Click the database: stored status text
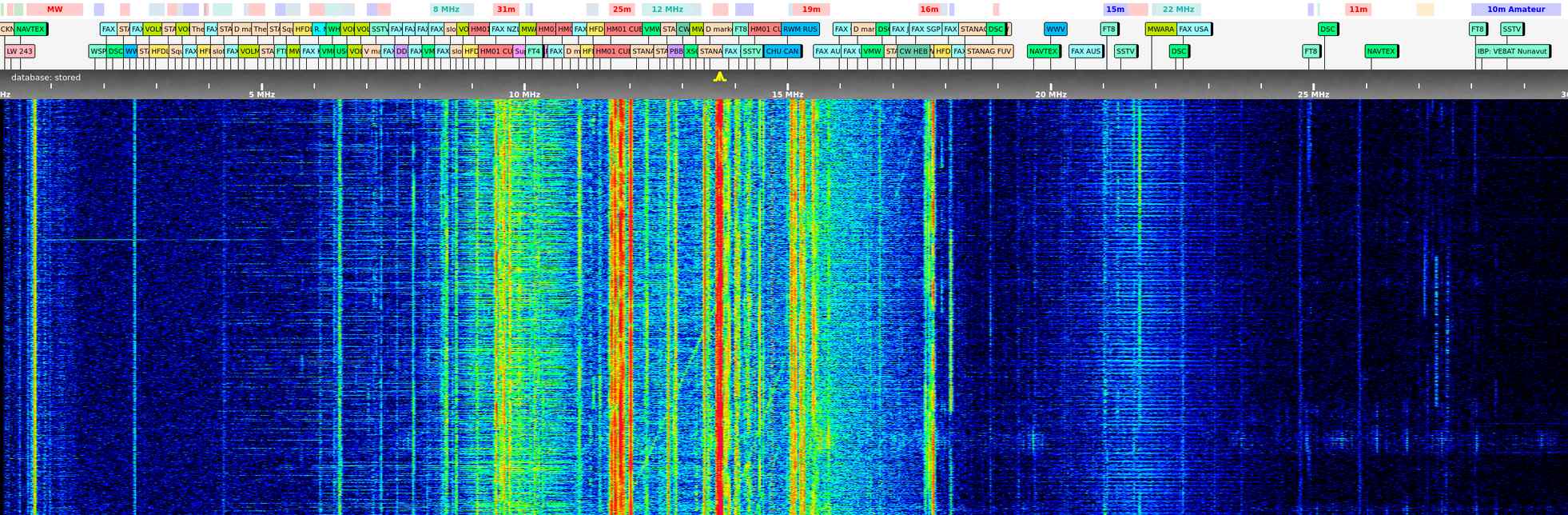Screen dimensions: 1568x515 (x=46, y=78)
